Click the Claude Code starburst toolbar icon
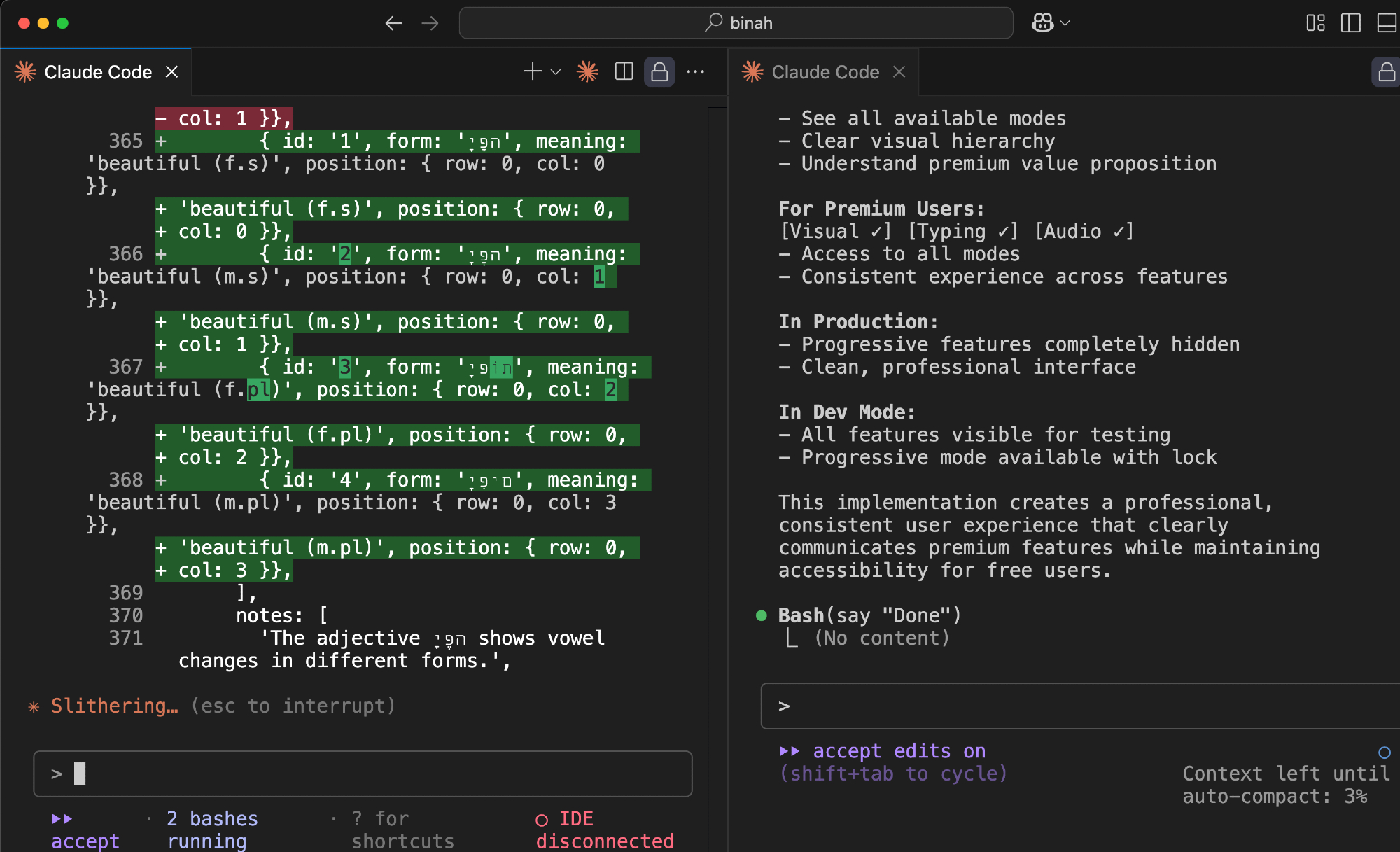 point(587,71)
